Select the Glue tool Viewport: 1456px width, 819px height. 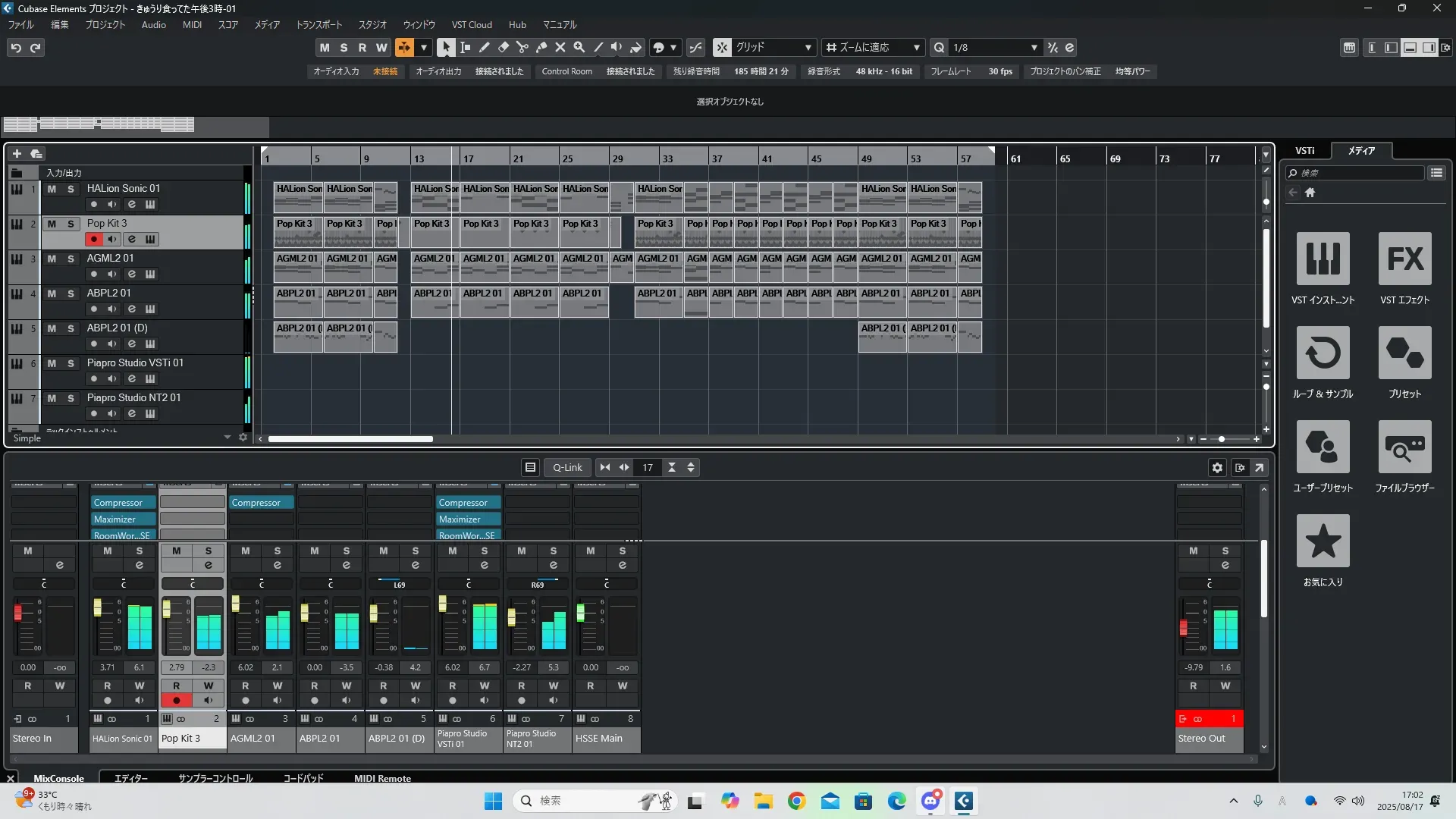541,47
